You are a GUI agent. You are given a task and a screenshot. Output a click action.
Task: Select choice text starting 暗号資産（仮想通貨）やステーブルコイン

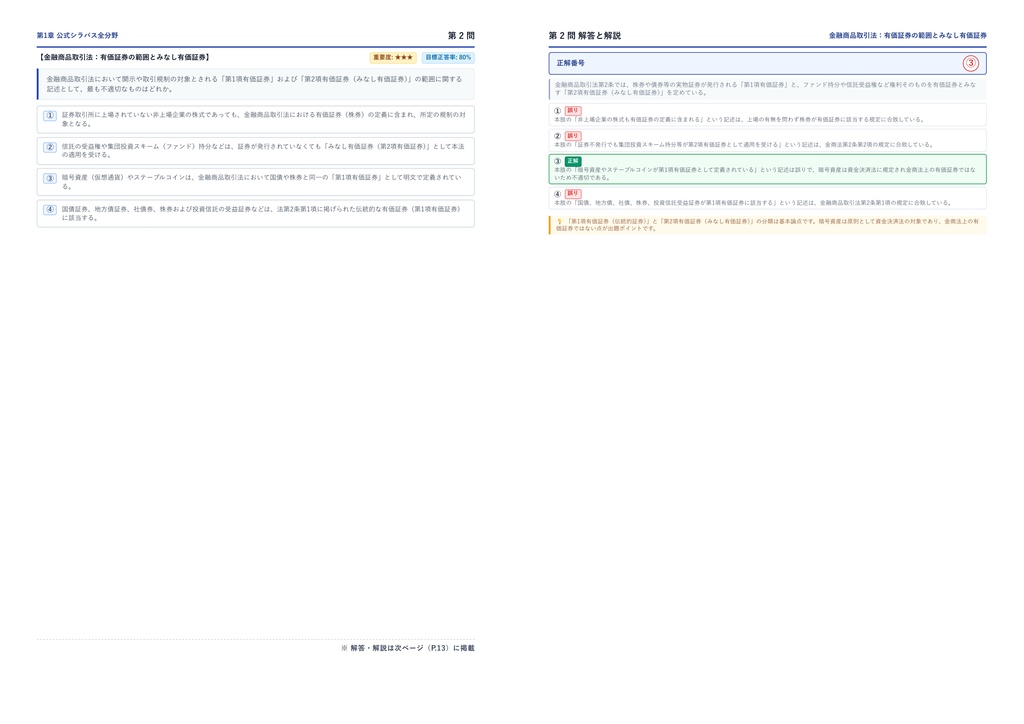coord(262,182)
